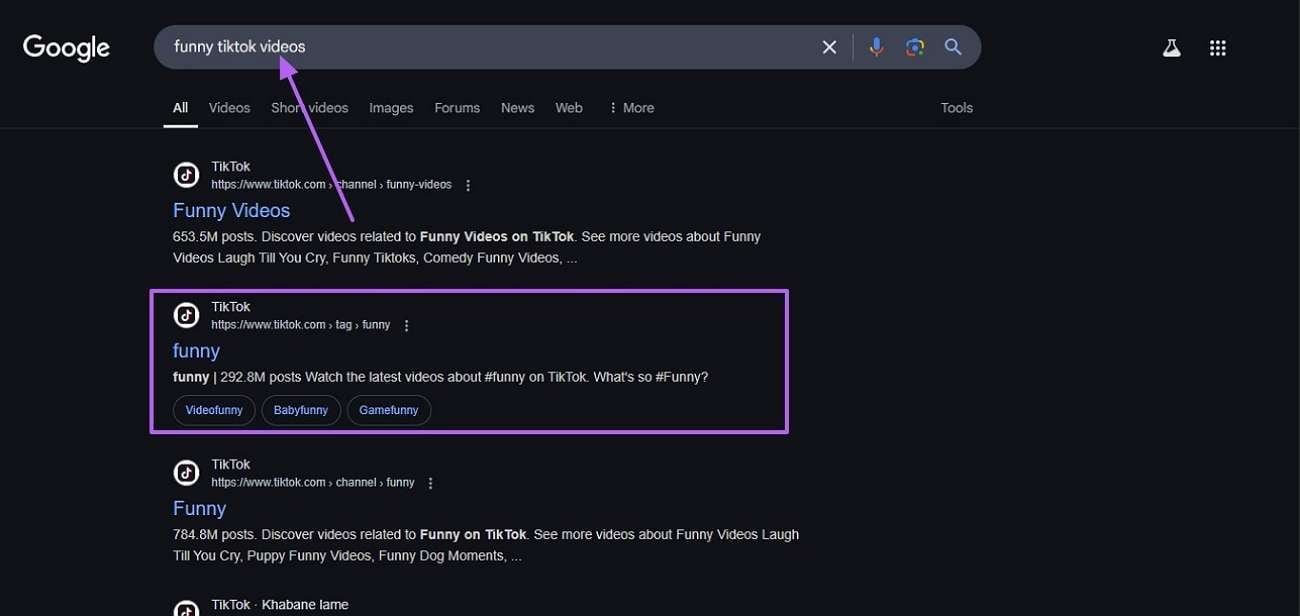Open the Funny Videos result link

coord(231,210)
